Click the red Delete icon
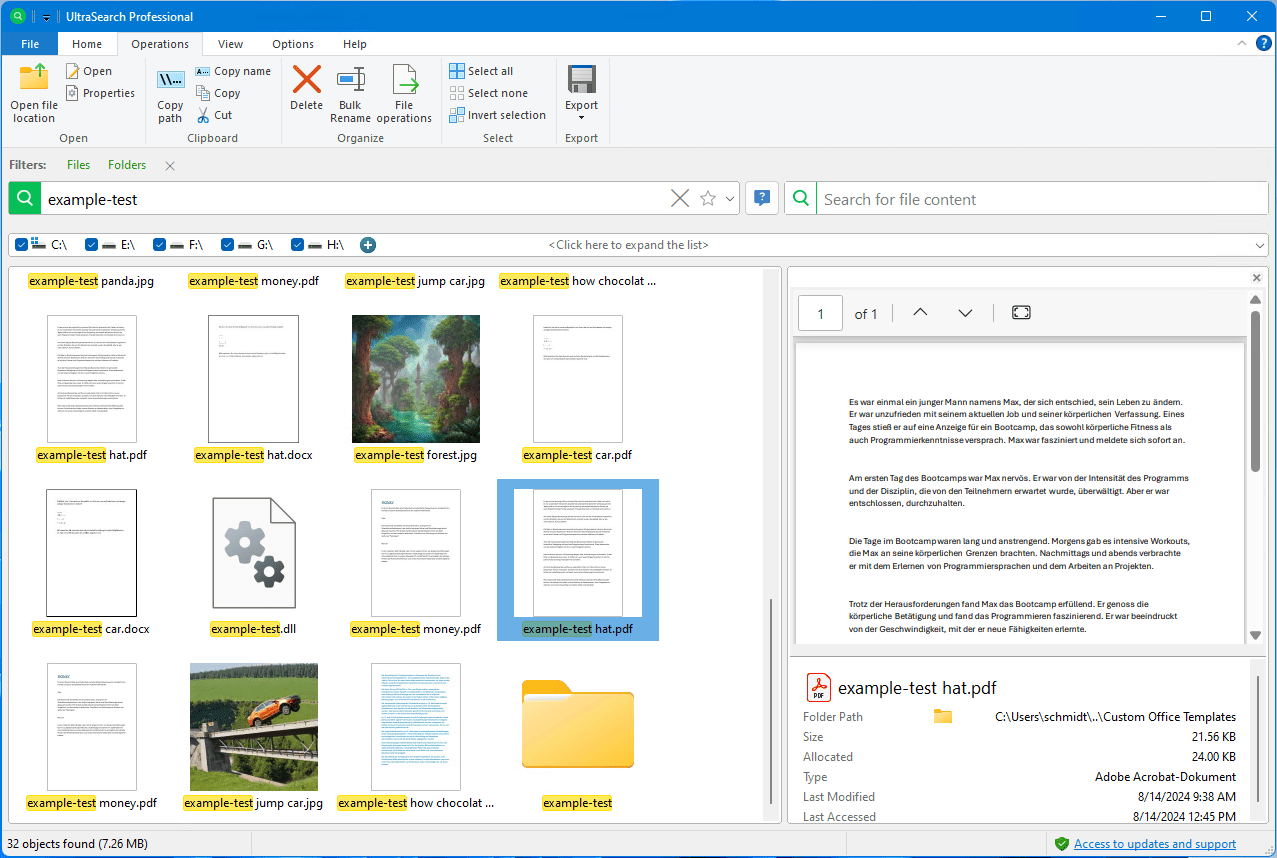 [306, 79]
